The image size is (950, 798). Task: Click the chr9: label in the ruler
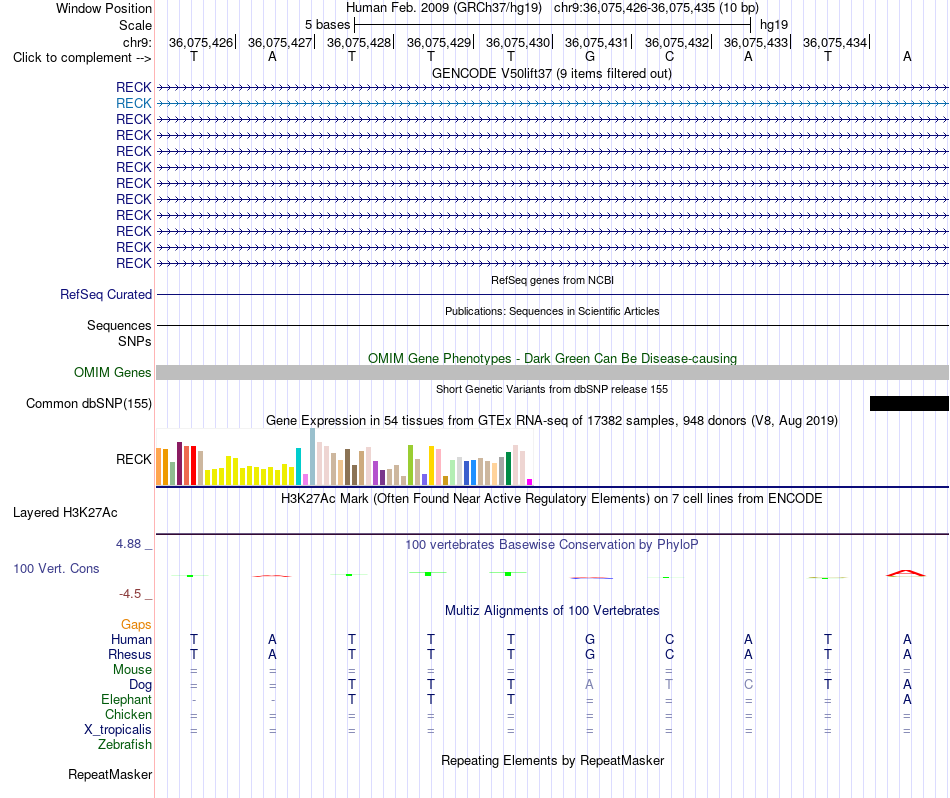[x=137, y=42]
